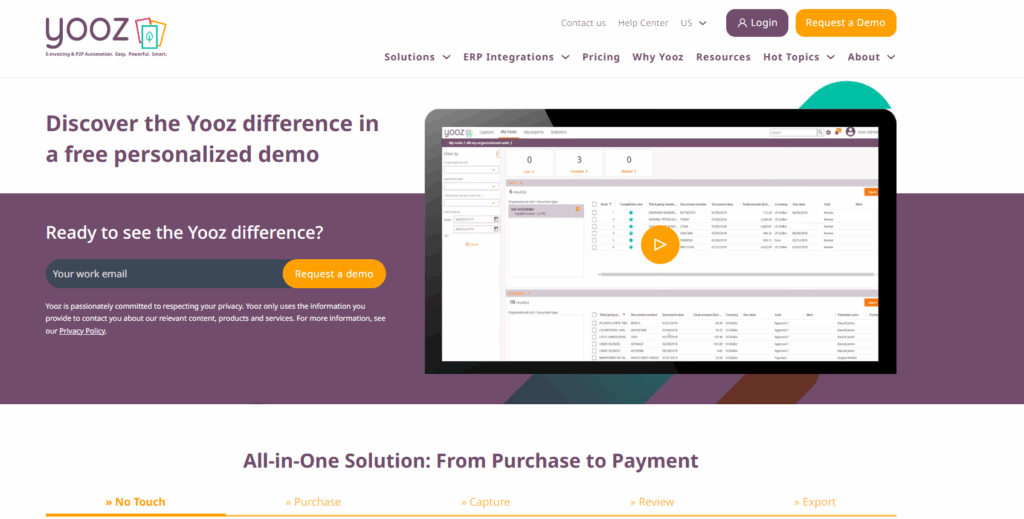
Task: Open the Why Yooz page
Action: (x=658, y=57)
